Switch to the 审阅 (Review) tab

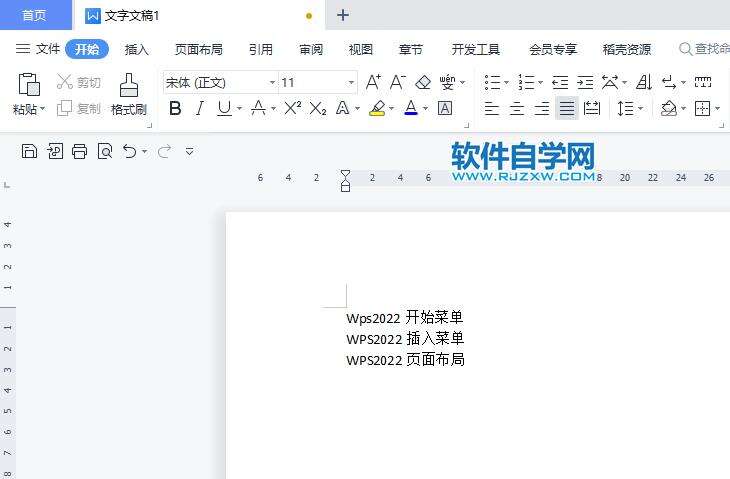pyautogui.click(x=311, y=49)
